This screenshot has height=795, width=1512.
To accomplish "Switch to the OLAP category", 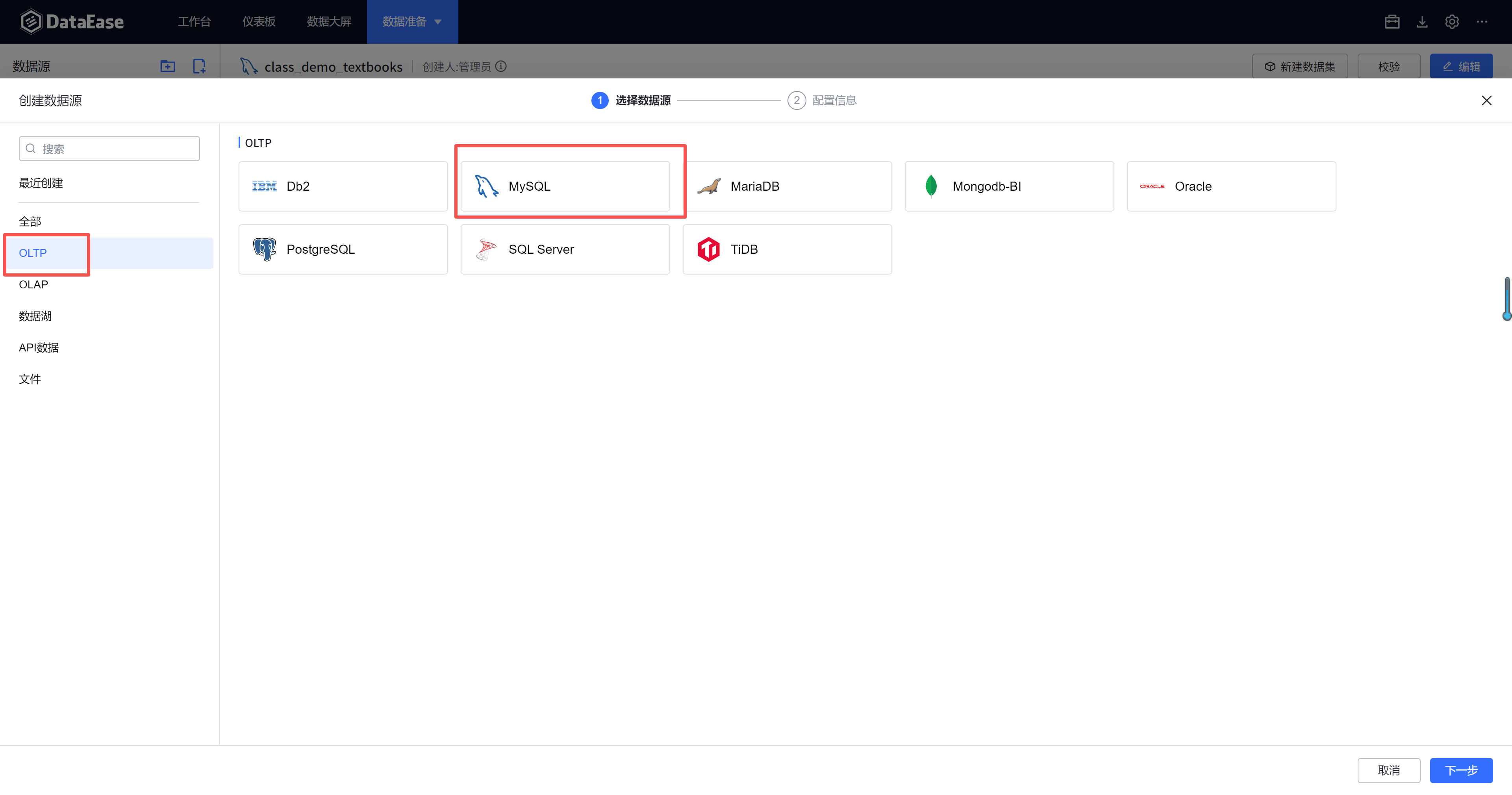I will (x=33, y=284).
